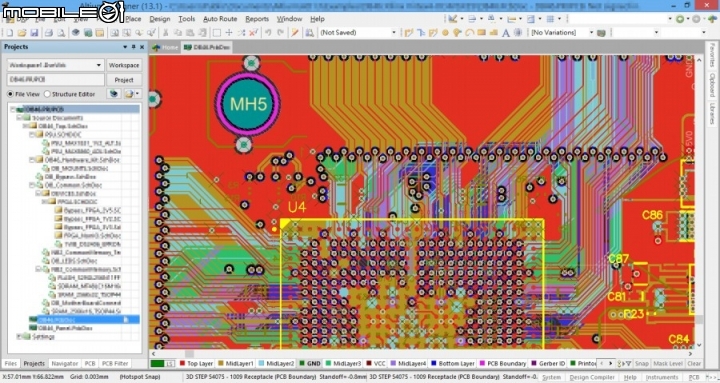
Task: Open the Help menu
Action: click(317, 19)
